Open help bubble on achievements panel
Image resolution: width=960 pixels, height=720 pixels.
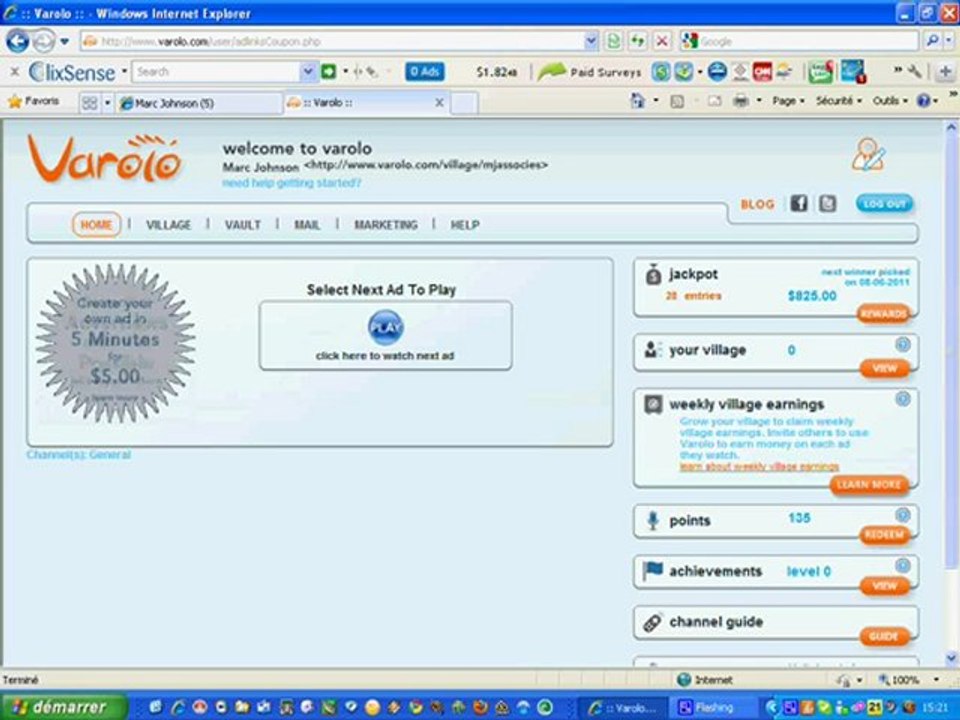pos(902,565)
